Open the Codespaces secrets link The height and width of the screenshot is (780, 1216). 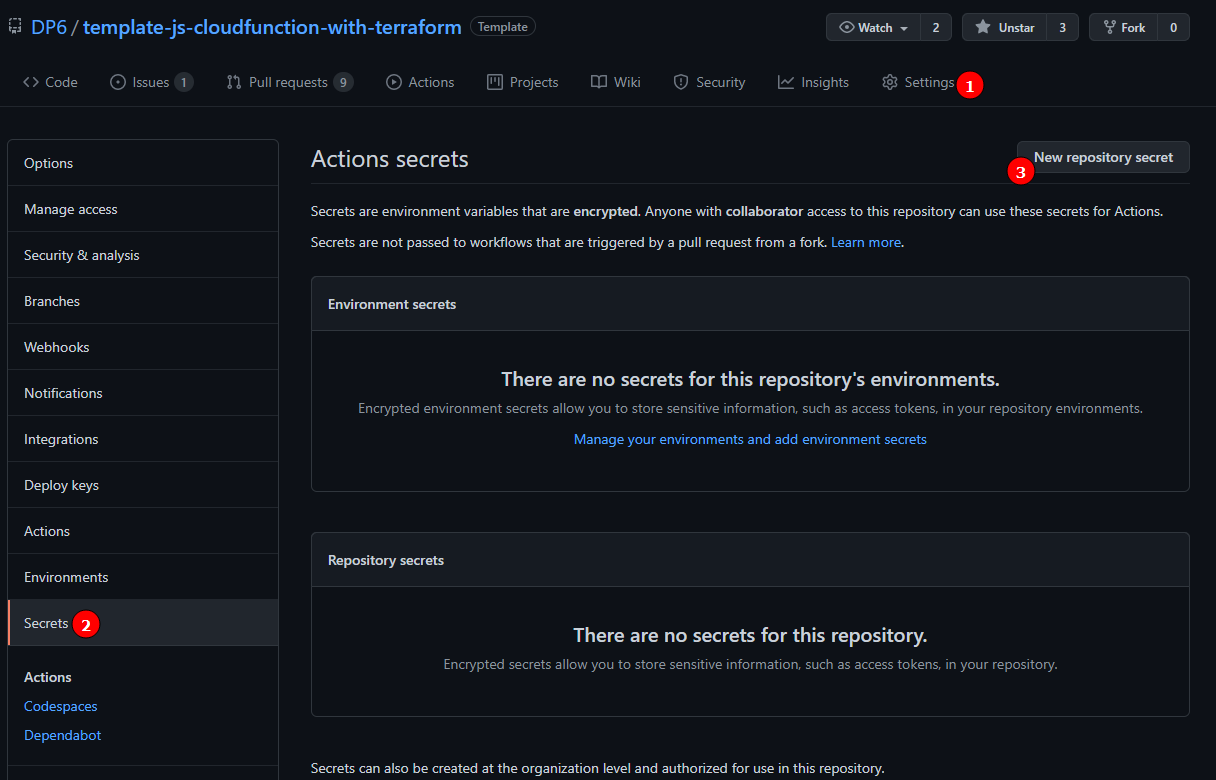(x=61, y=706)
